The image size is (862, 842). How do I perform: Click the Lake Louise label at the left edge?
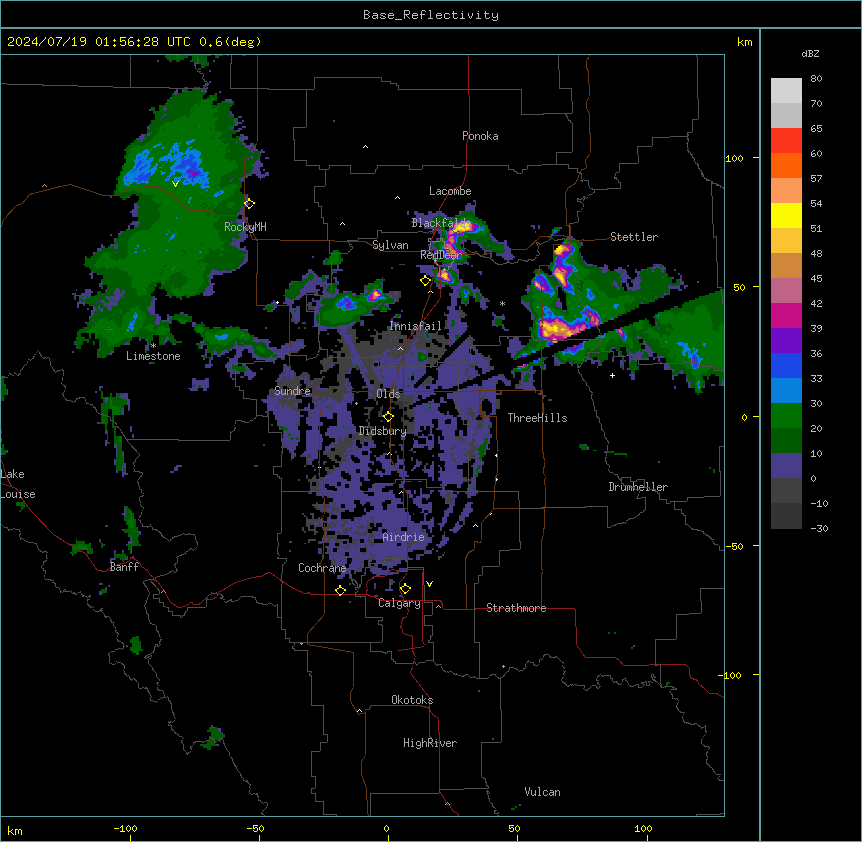(18, 484)
